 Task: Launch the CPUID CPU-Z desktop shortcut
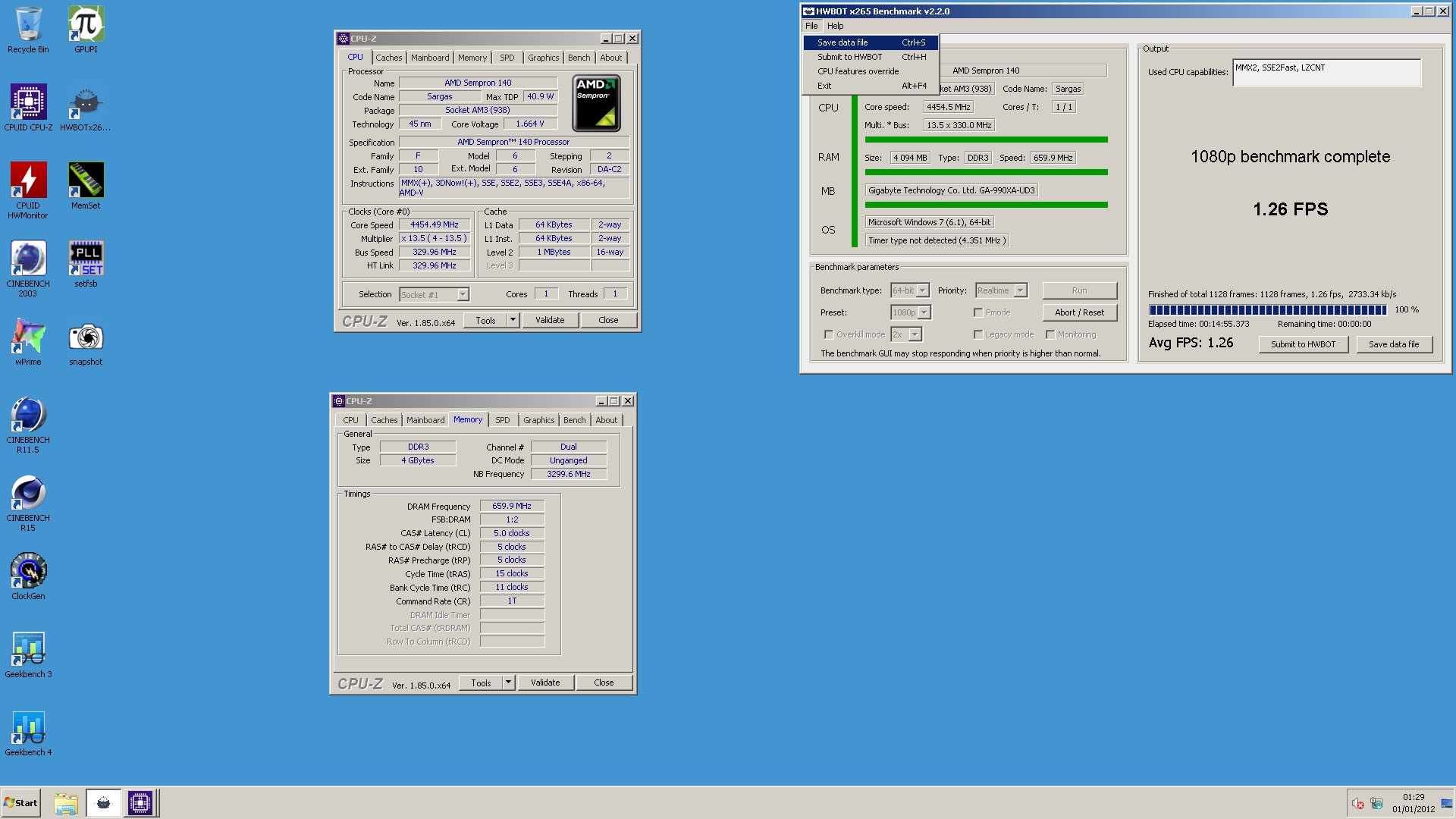point(28,108)
